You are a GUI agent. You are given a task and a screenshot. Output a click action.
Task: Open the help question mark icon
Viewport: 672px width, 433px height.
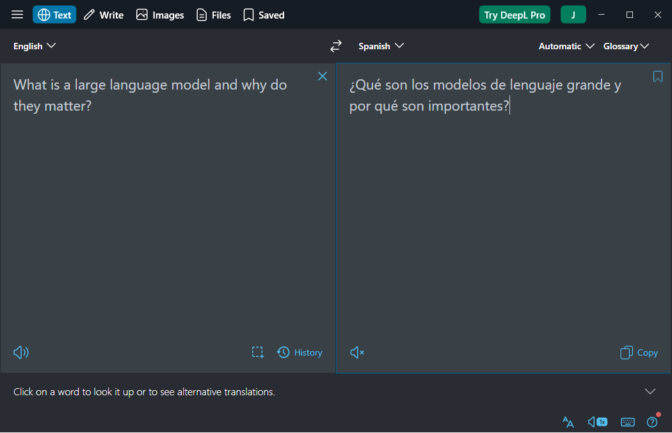(652, 422)
